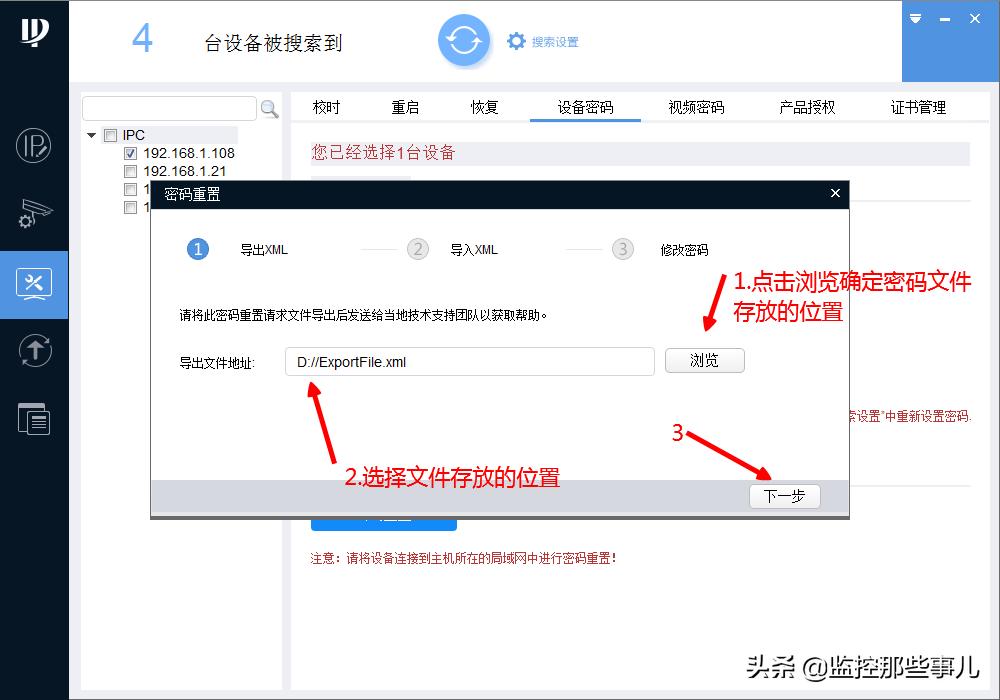Click the 浏览 button to choose location
Image resolution: width=1000 pixels, height=700 pixels.
[705, 361]
